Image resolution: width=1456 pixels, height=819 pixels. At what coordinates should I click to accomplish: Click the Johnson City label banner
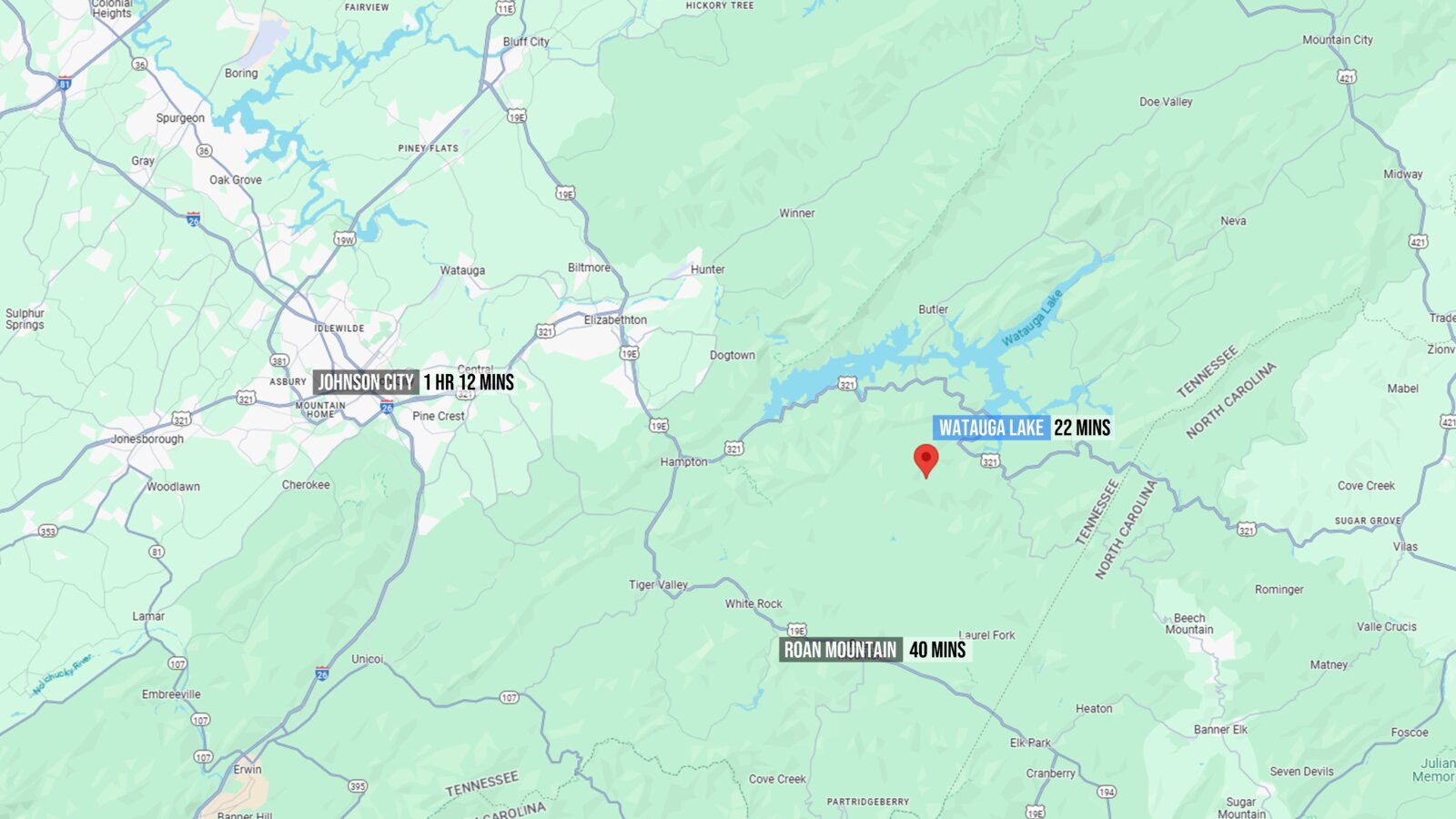(366, 382)
